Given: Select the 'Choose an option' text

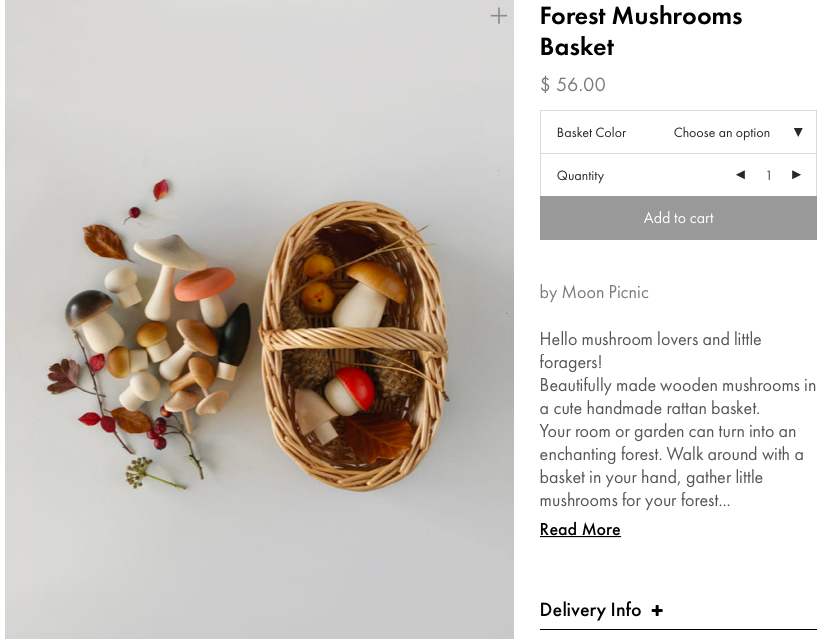Looking at the screenshot, I should click(x=721, y=133).
